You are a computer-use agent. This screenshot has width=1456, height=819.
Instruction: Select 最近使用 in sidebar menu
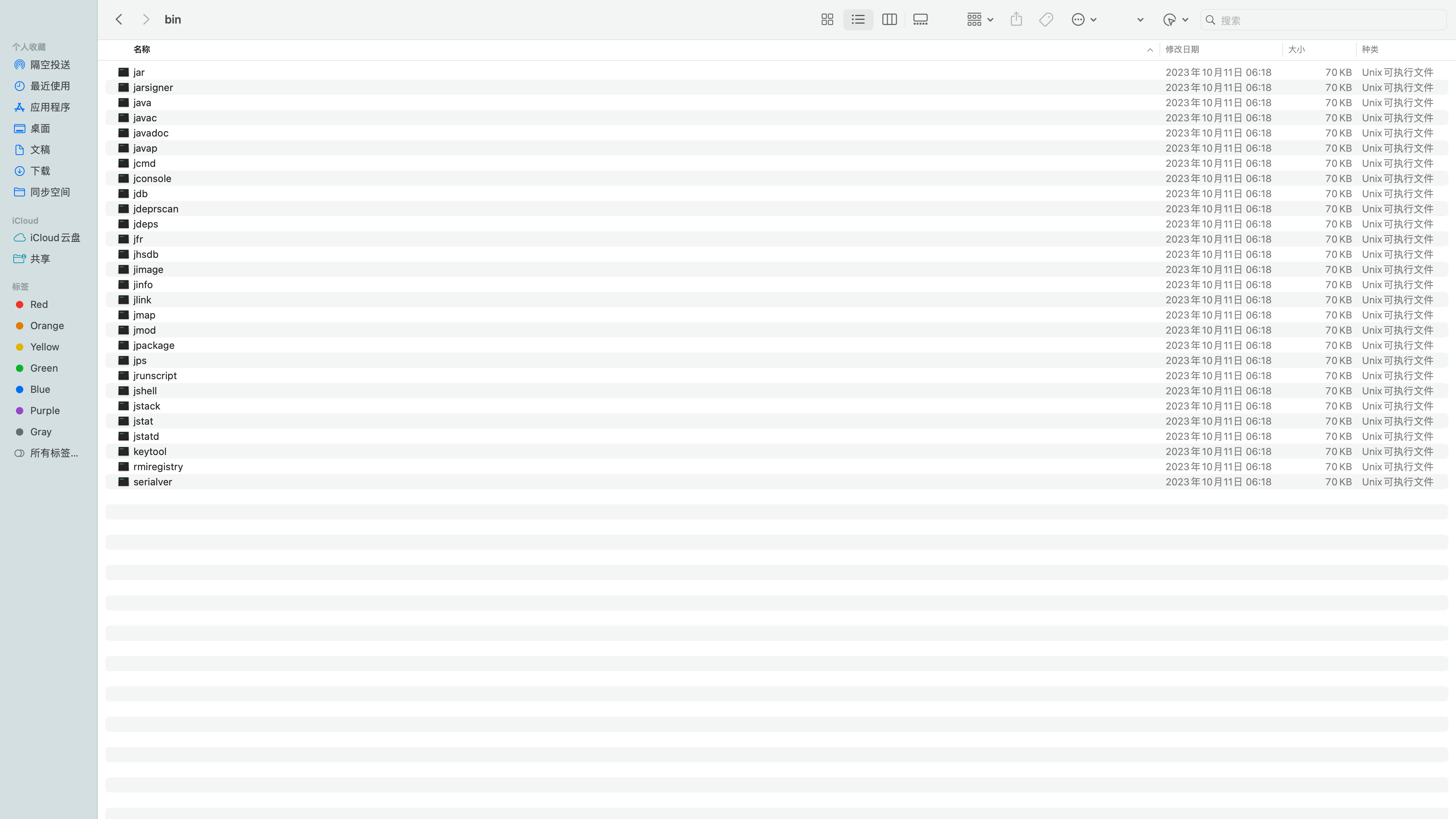50,85
